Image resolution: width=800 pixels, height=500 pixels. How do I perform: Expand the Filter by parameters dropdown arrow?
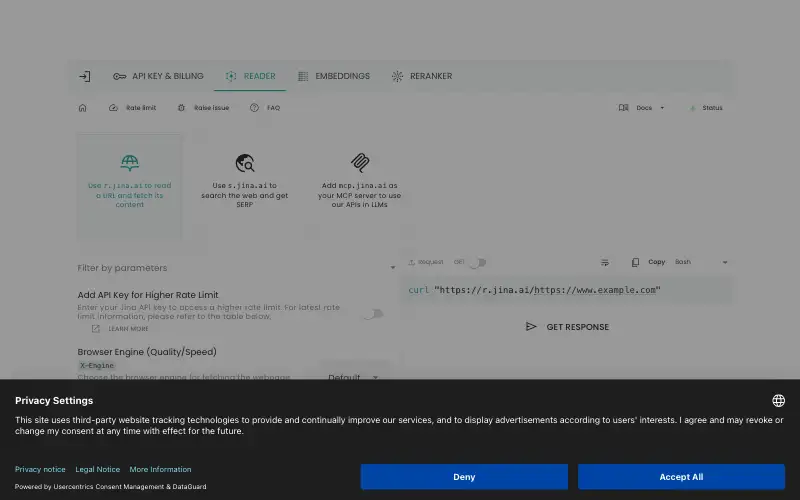(393, 268)
